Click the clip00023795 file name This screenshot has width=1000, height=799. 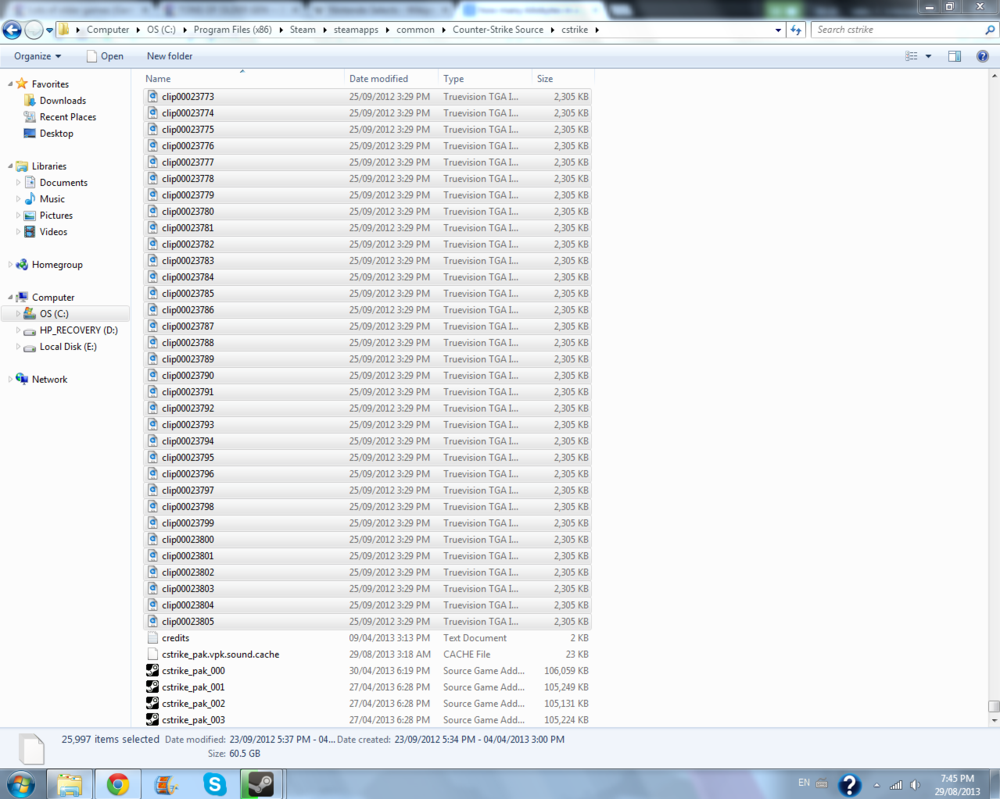point(188,457)
